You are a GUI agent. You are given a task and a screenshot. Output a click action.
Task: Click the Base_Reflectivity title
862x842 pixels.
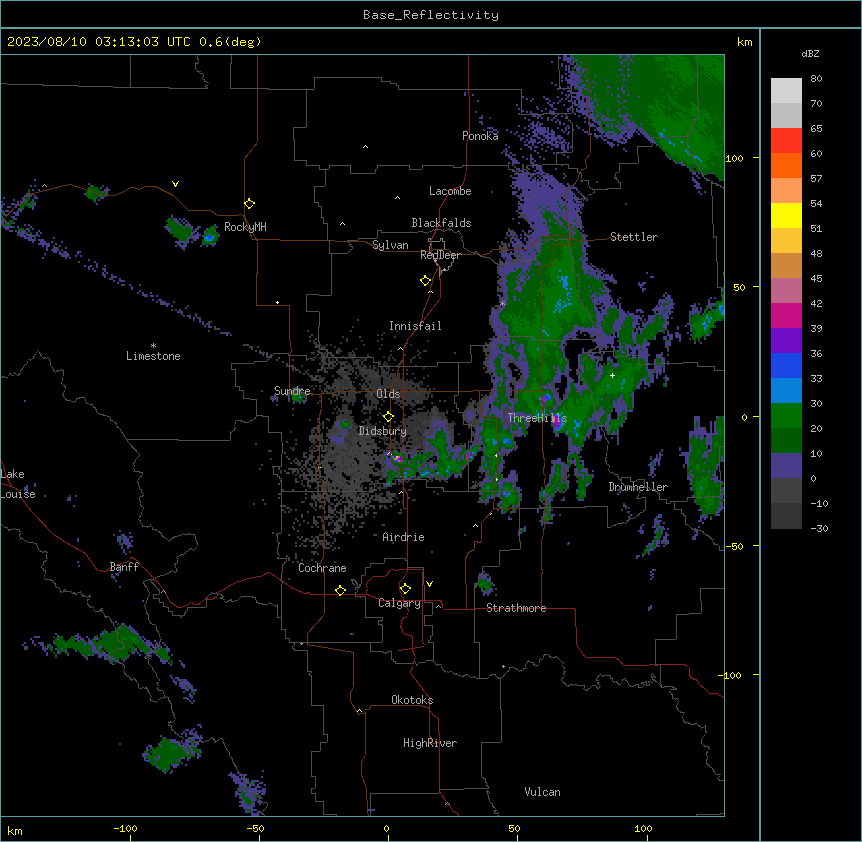pos(431,15)
